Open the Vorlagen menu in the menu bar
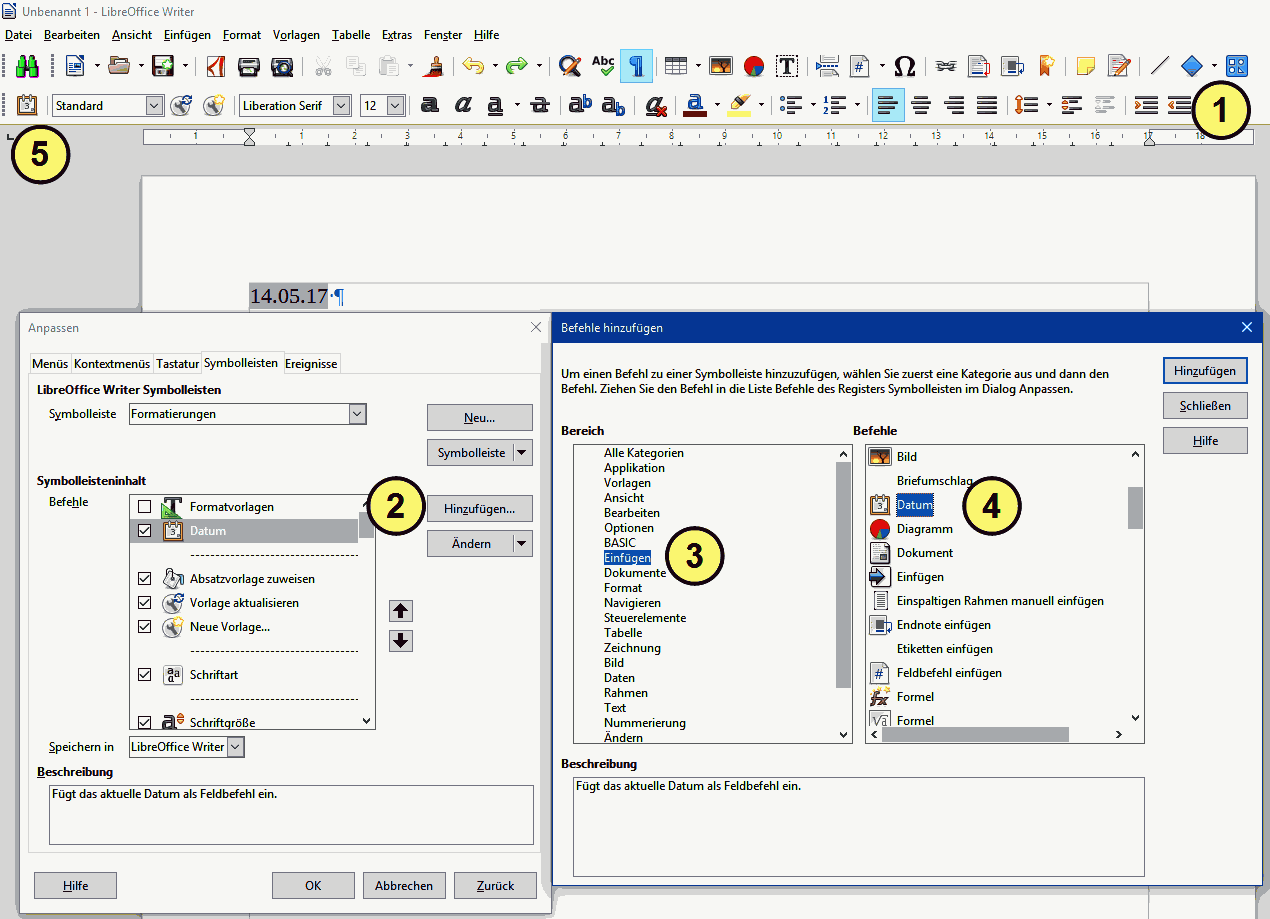The image size is (1270, 919). pos(296,35)
